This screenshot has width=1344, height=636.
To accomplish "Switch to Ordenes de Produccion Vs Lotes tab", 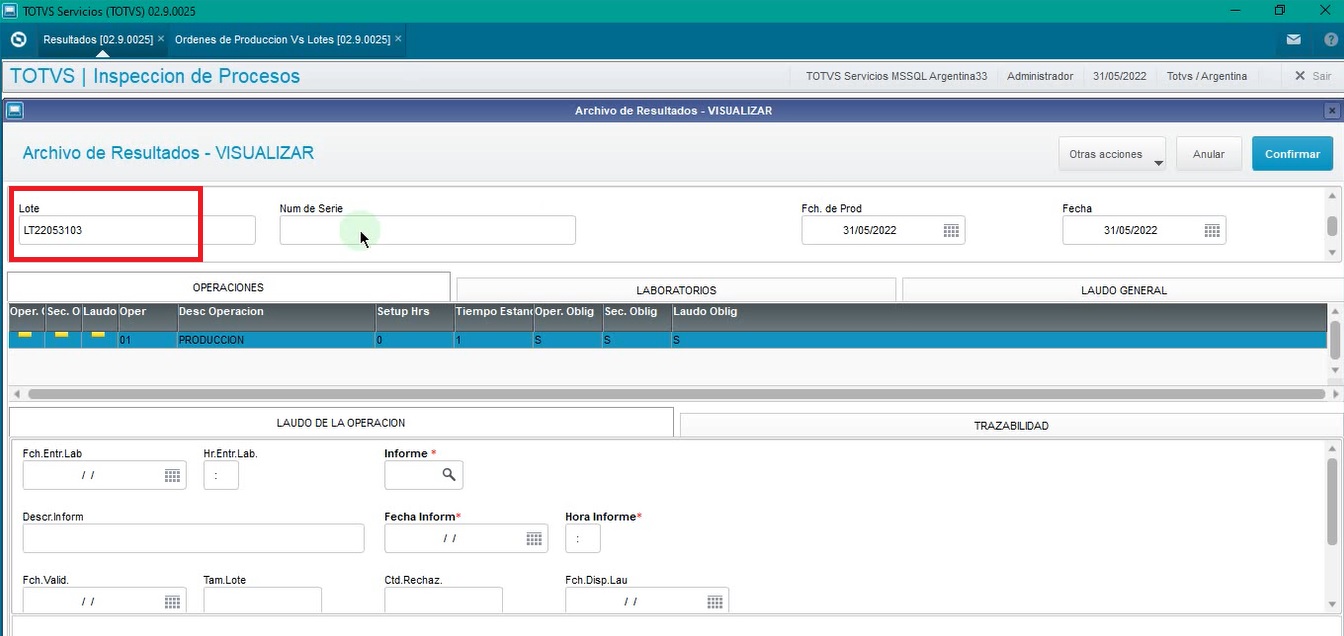I will pyautogui.click(x=282, y=39).
